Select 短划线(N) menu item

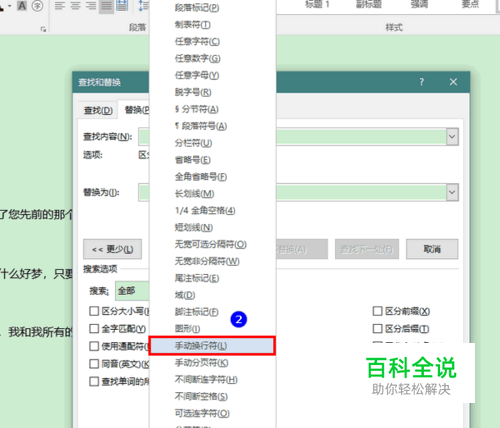(212, 227)
